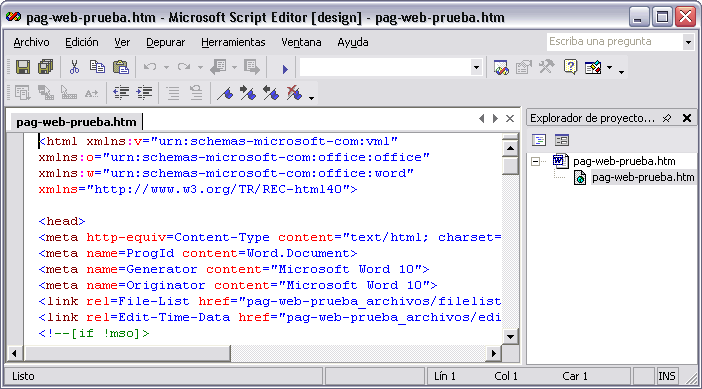Click the horizontal scrollbar right arrow

coord(493,353)
